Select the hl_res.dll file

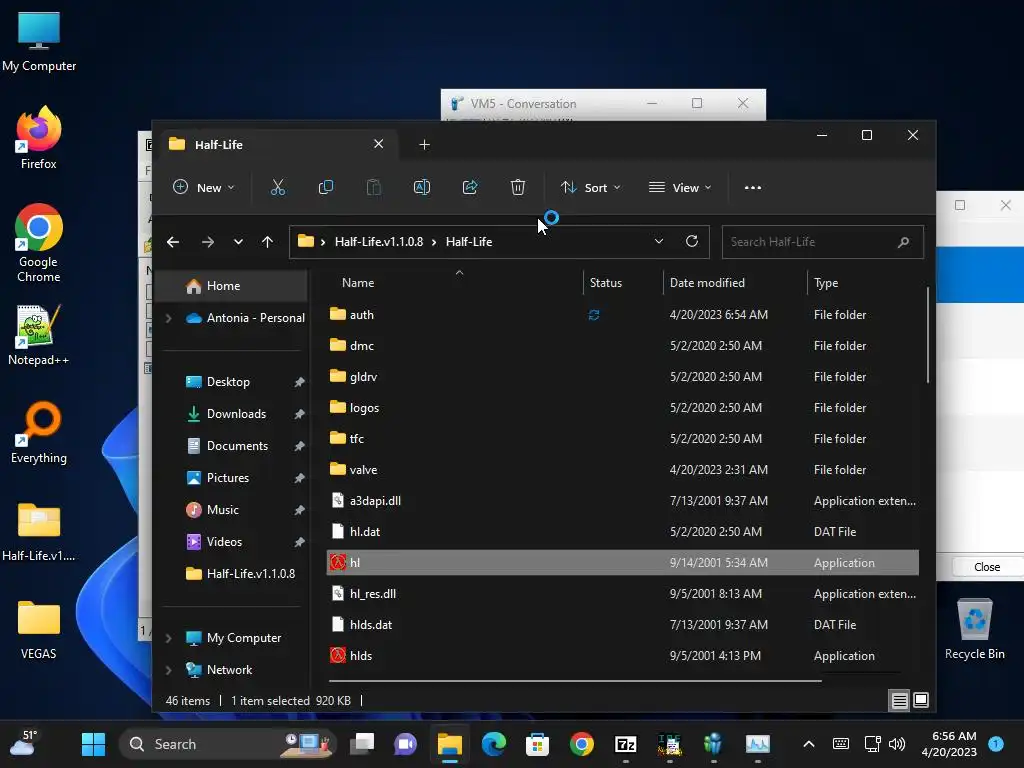[x=622, y=594]
